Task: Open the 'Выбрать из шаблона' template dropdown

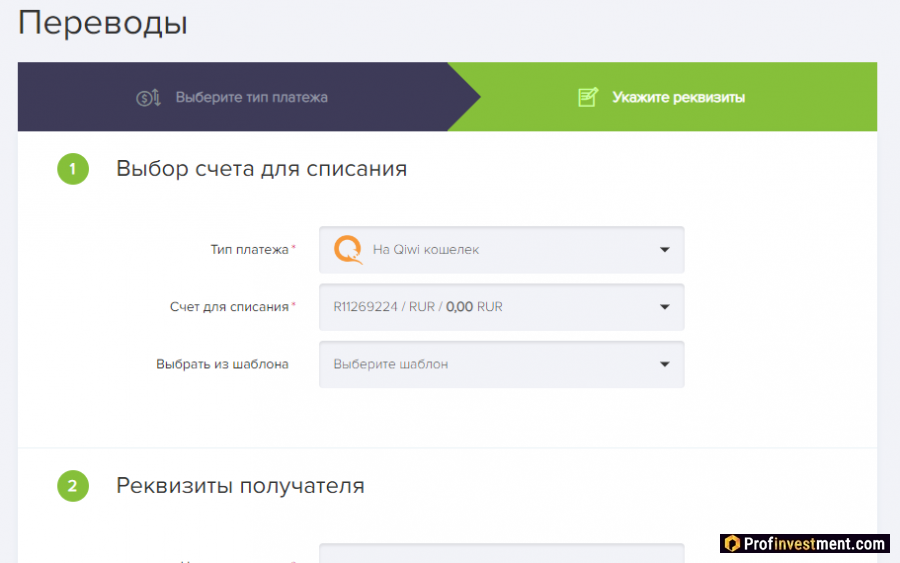Action: point(502,364)
